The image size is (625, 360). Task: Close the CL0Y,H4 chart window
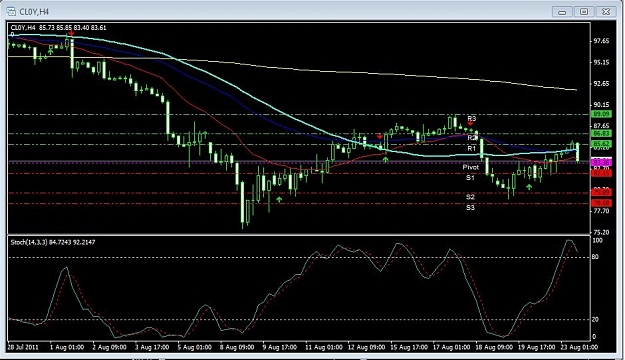(606, 12)
